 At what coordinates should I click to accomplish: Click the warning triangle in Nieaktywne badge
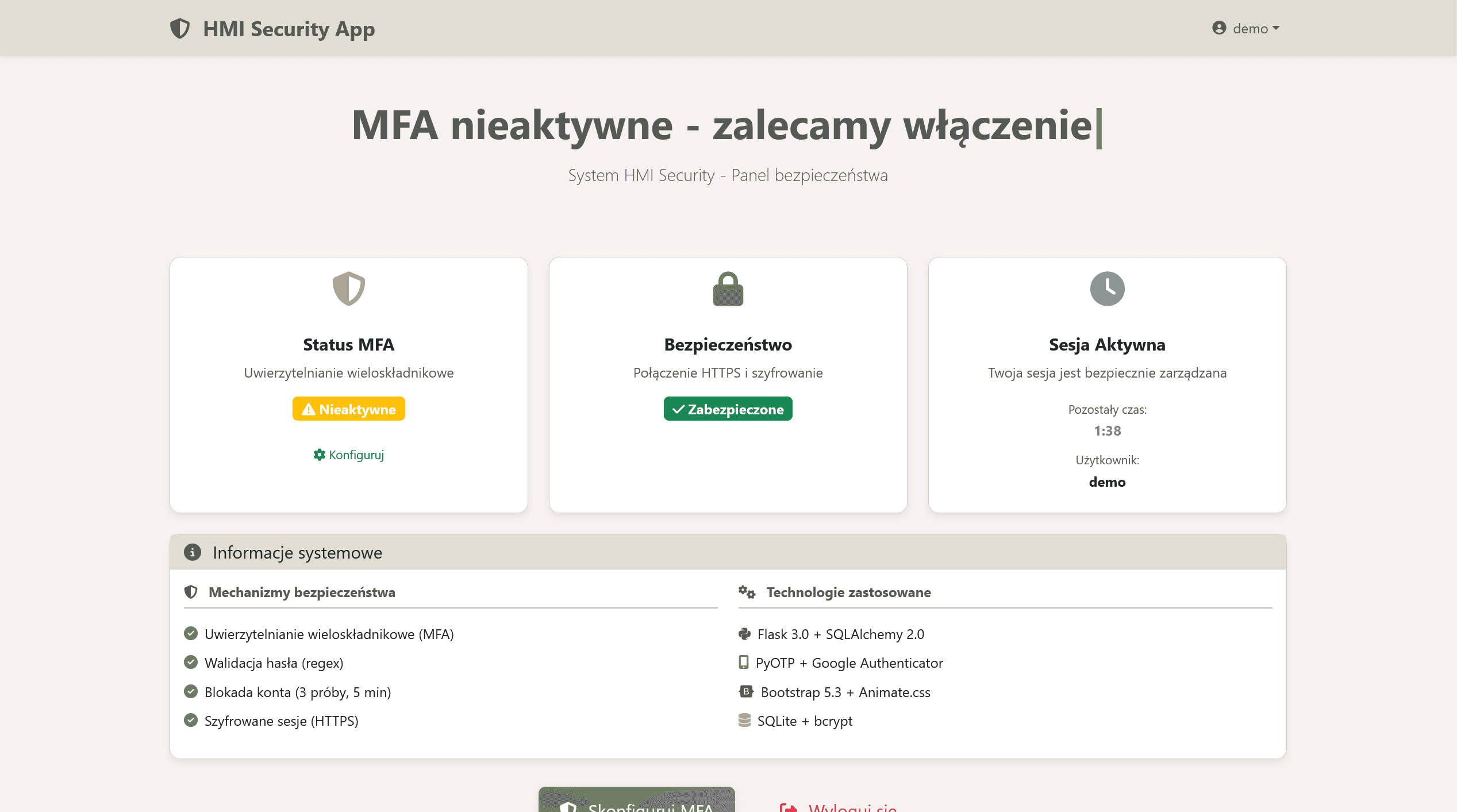pyautogui.click(x=309, y=409)
